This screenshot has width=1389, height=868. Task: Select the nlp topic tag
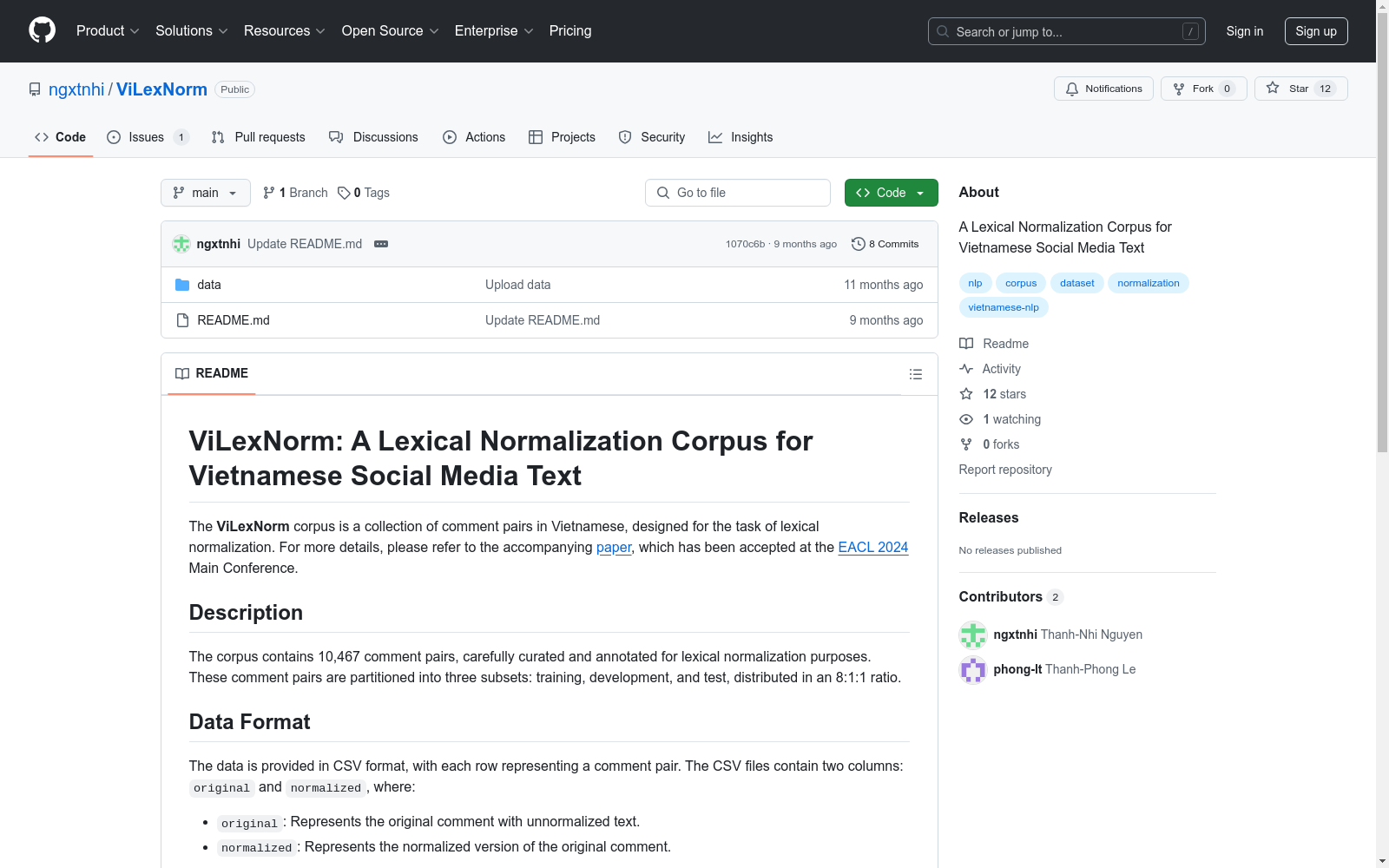pos(975,283)
